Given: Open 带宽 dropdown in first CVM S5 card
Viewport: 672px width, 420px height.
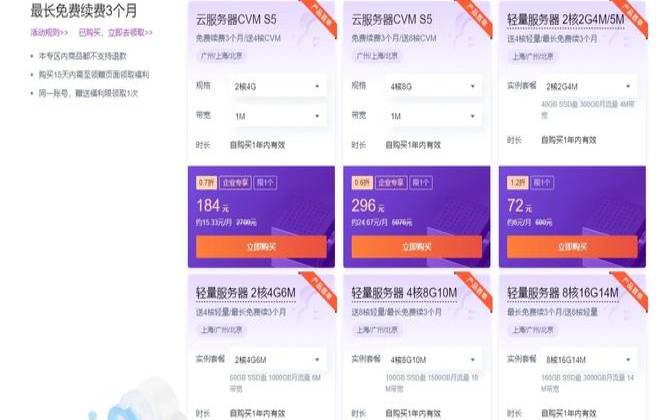Looking at the screenshot, I should click(x=279, y=116).
